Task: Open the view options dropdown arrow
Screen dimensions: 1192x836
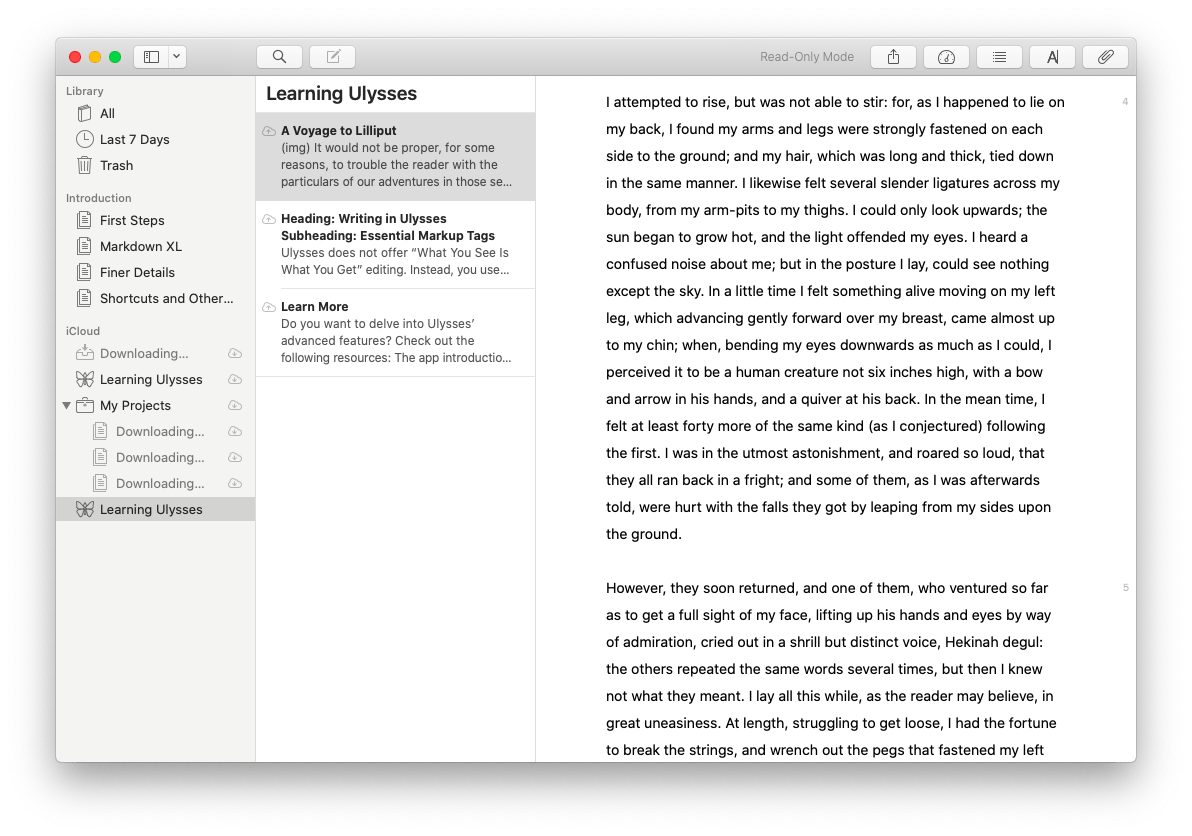Action: (176, 57)
